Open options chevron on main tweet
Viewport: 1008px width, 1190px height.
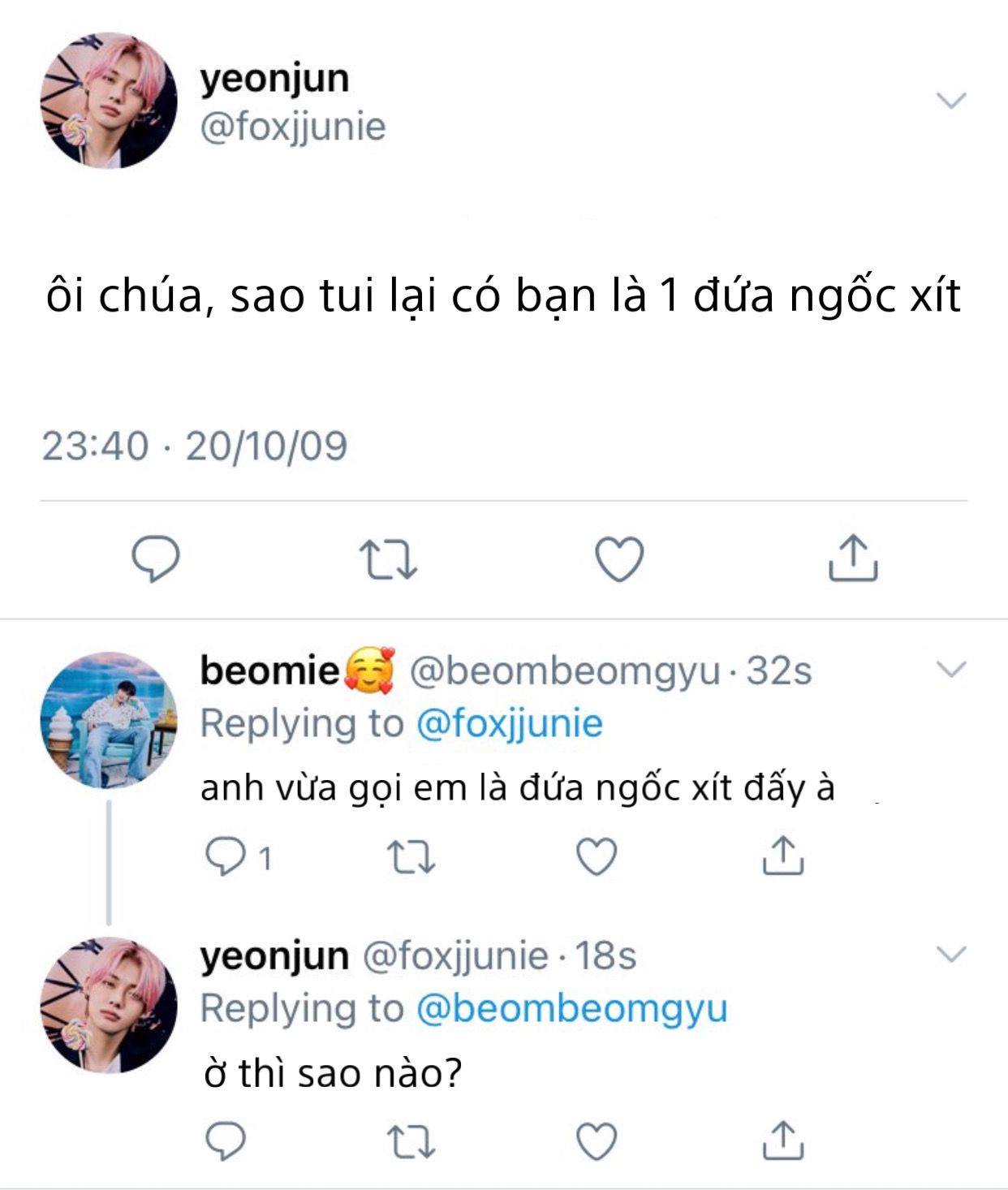(951, 101)
